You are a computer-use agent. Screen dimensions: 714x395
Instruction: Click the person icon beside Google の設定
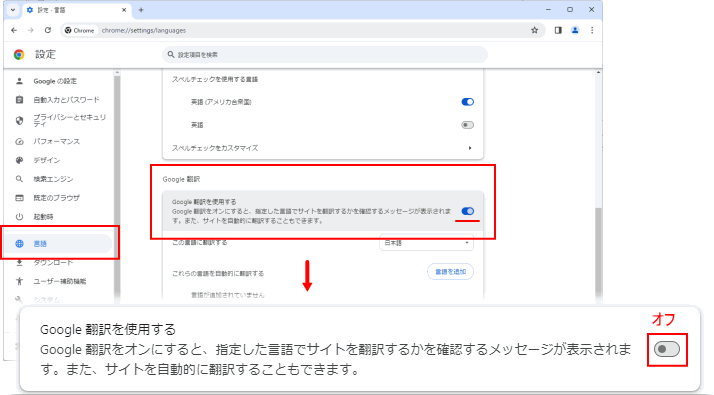pos(19,81)
